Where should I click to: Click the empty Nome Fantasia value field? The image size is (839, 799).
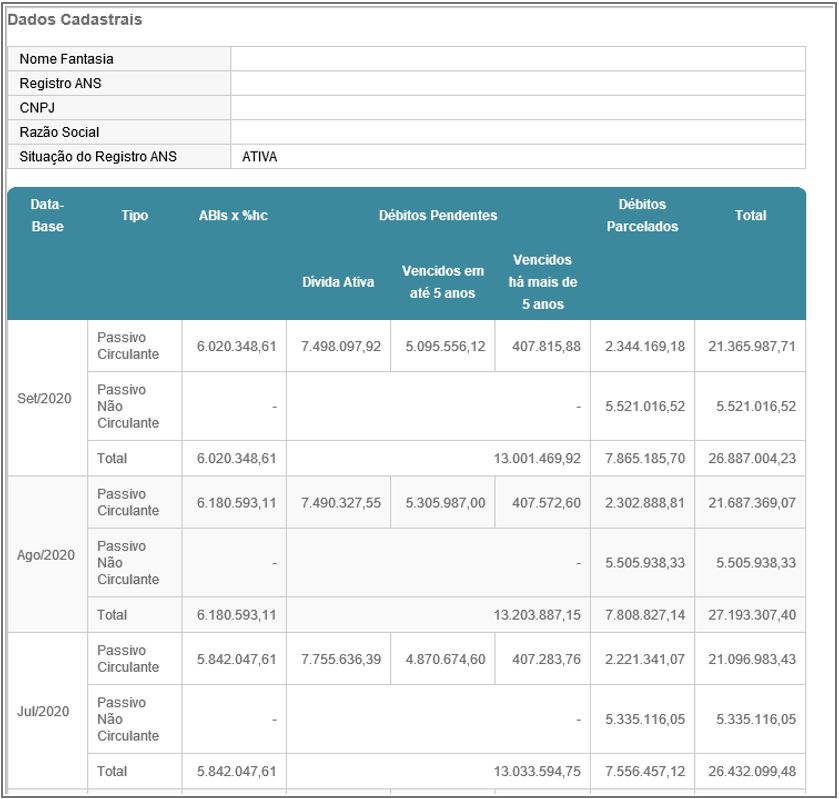(517, 59)
